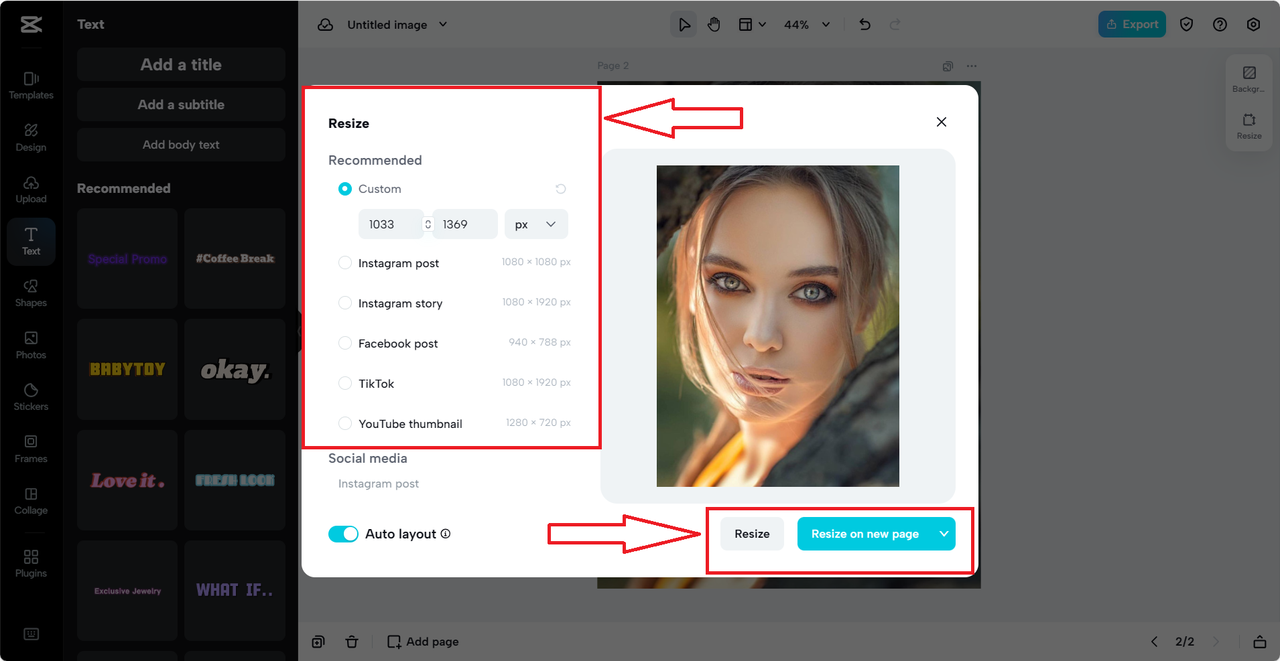Choose the FRESH LOOK text style
1280x661 pixels.
click(x=235, y=480)
